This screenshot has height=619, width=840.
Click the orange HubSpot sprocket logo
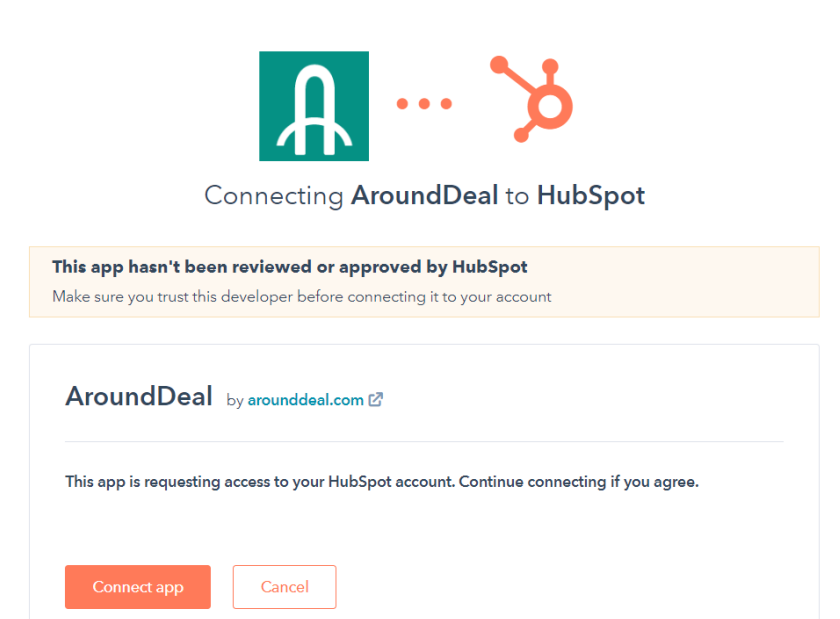click(x=533, y=99)
